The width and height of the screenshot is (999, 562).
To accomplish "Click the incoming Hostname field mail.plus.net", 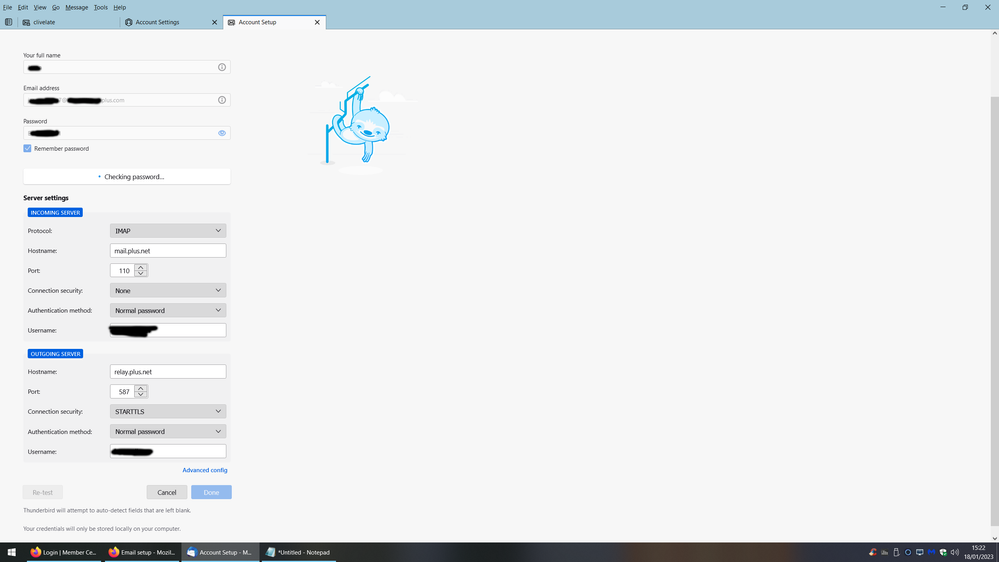I will pyautogui.click(x=168, y=250).
